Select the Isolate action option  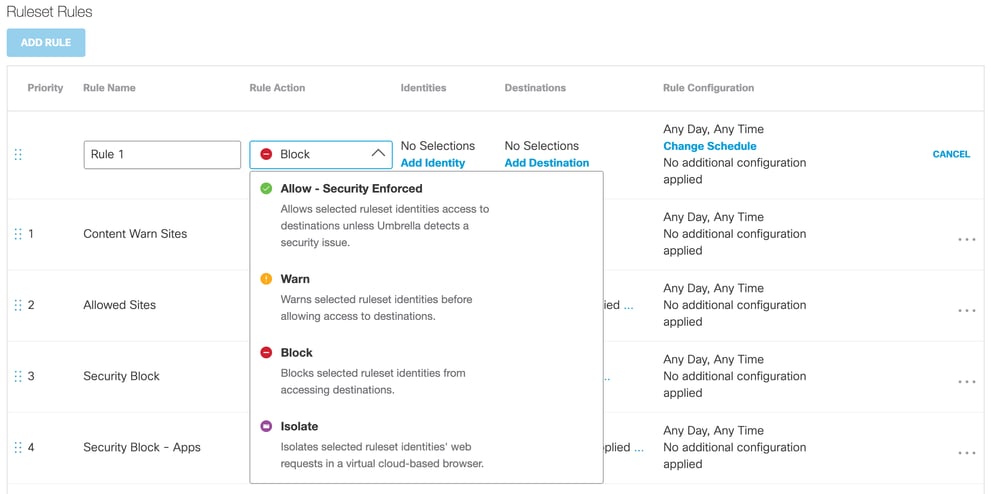click(x=299, y=427)
